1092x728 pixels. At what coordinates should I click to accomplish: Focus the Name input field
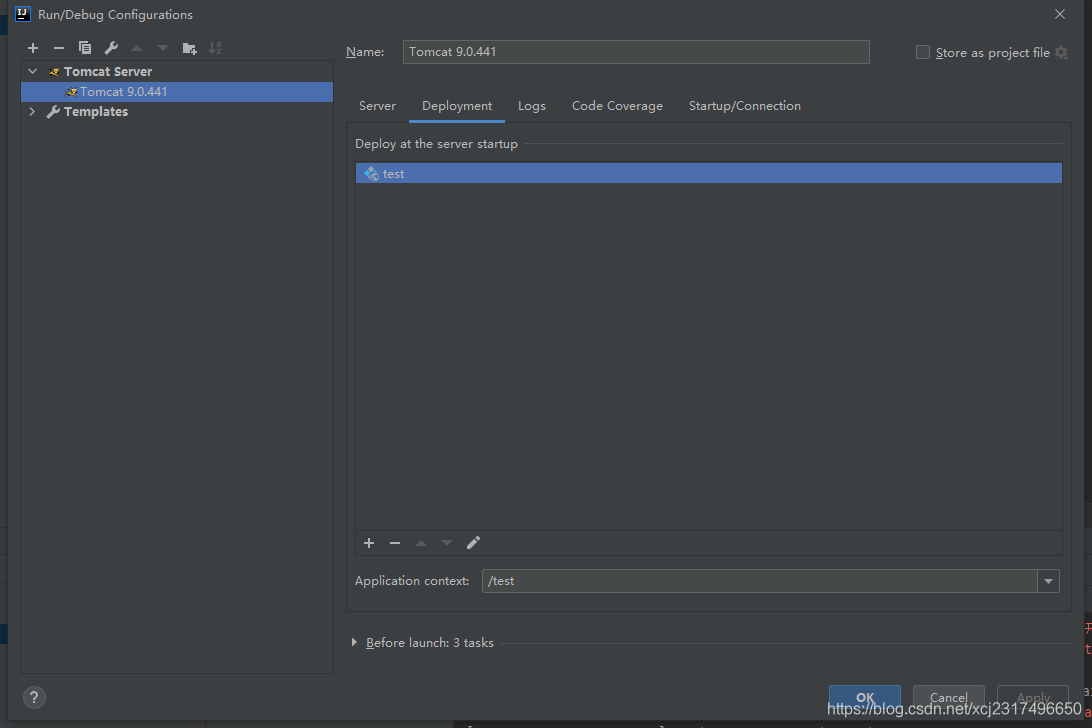coord(636,52)
